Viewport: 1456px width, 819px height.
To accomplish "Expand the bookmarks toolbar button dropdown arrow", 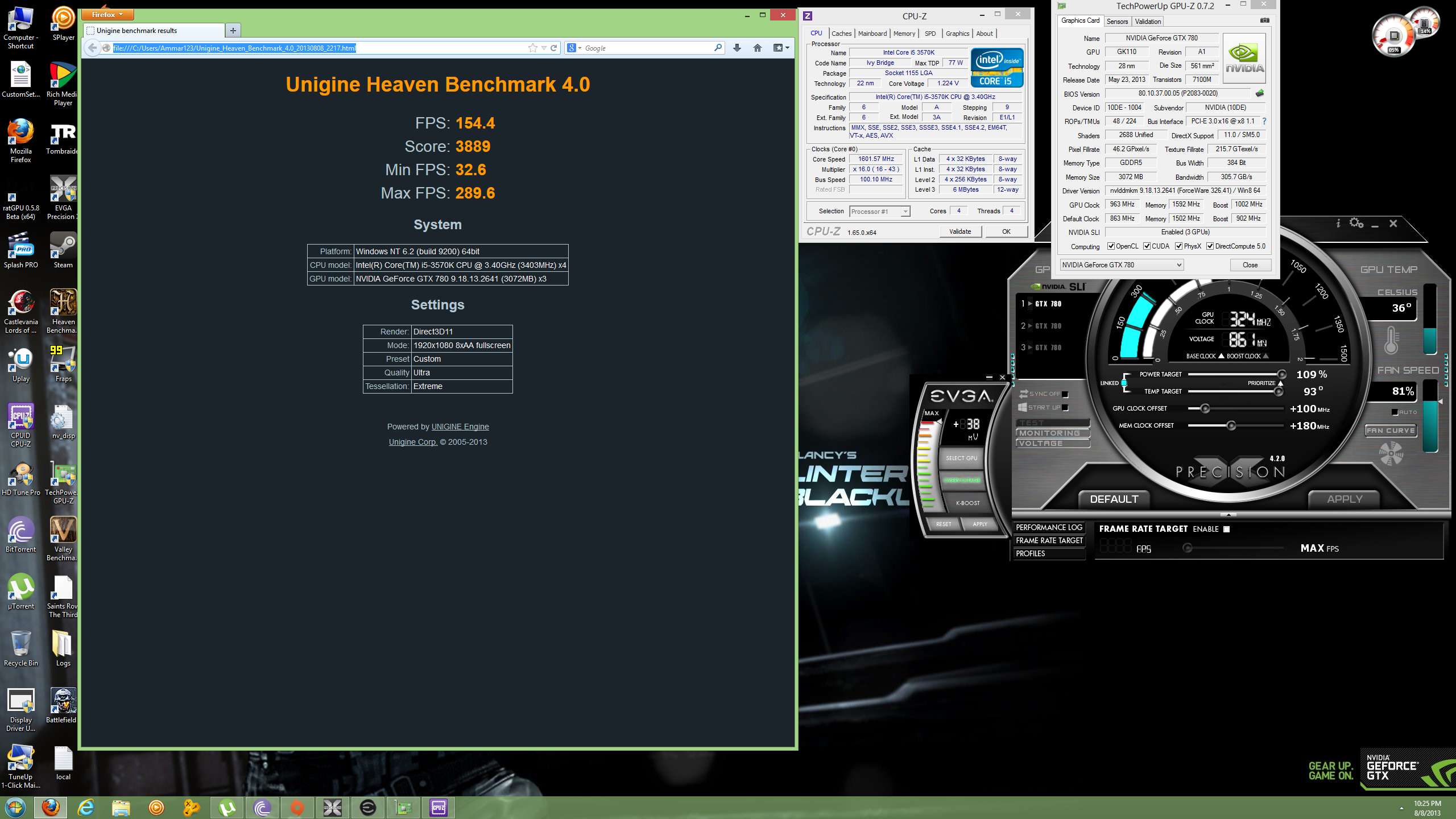I will (787, 48).
